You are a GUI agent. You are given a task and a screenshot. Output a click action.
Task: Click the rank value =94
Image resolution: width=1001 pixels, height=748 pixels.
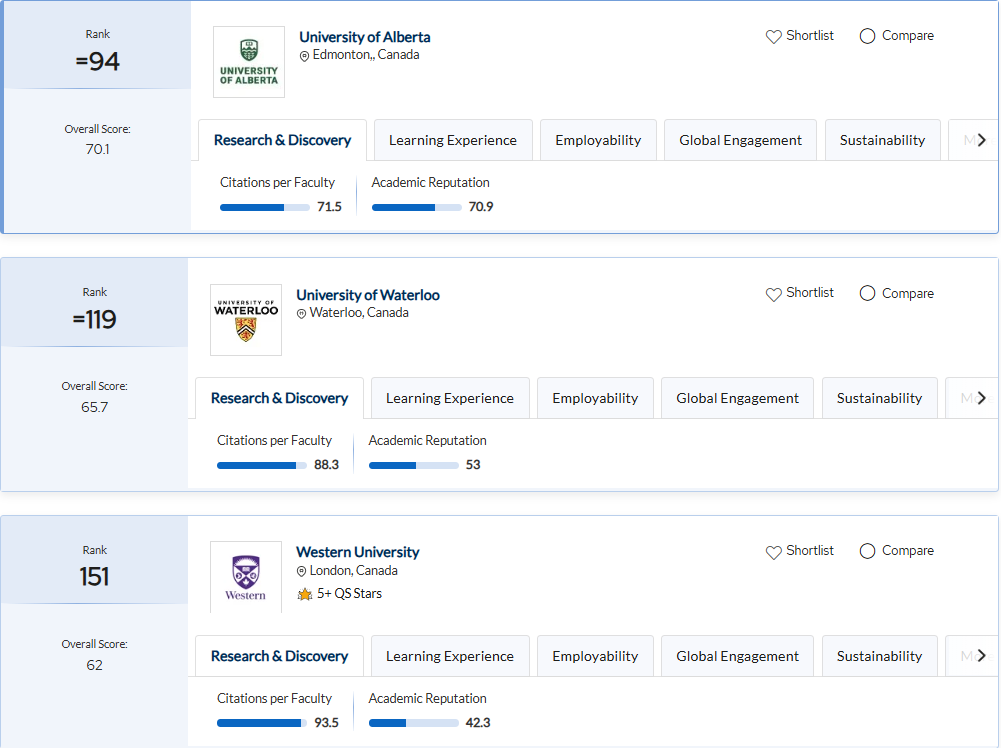[x=97, y=61]
